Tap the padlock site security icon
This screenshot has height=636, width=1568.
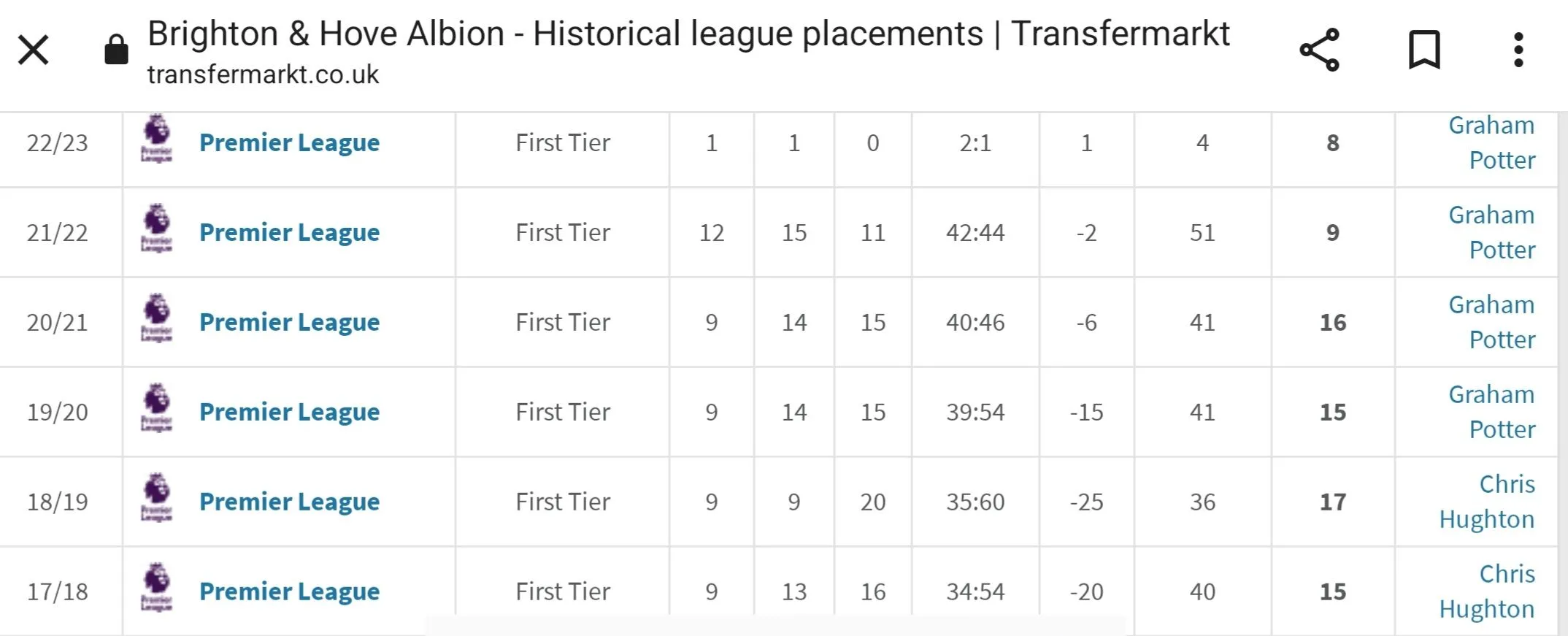pyautogui.click(x=116, y=50)
